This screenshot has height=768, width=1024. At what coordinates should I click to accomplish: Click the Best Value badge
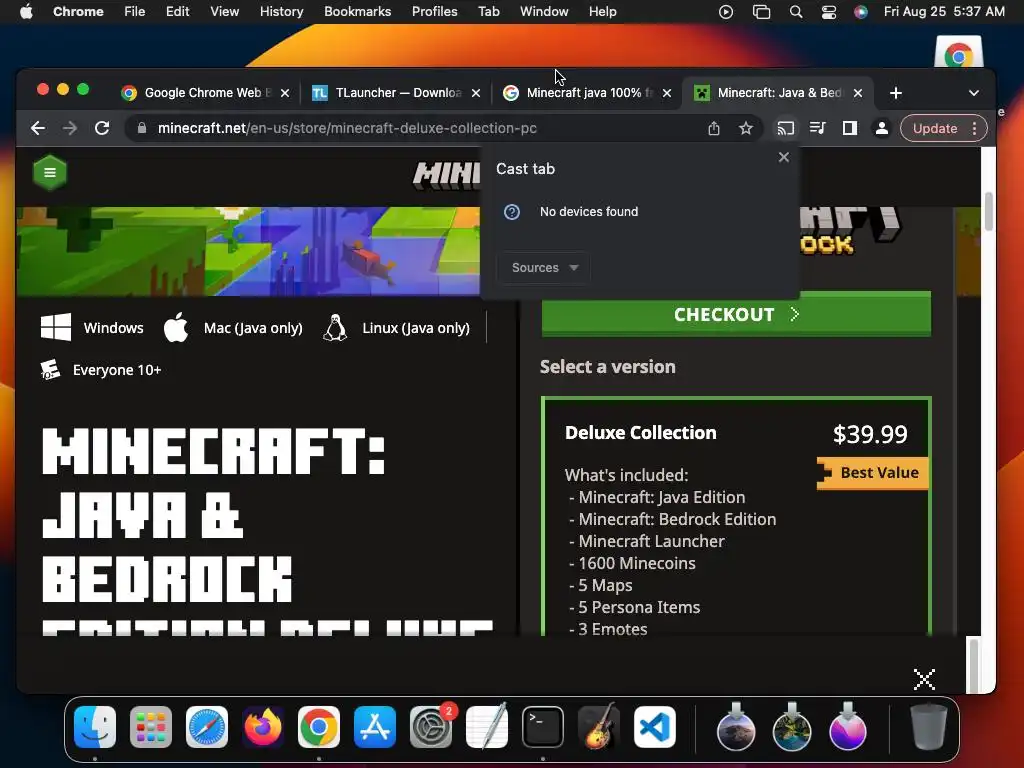pyautogui.click(x=873, y=473)
